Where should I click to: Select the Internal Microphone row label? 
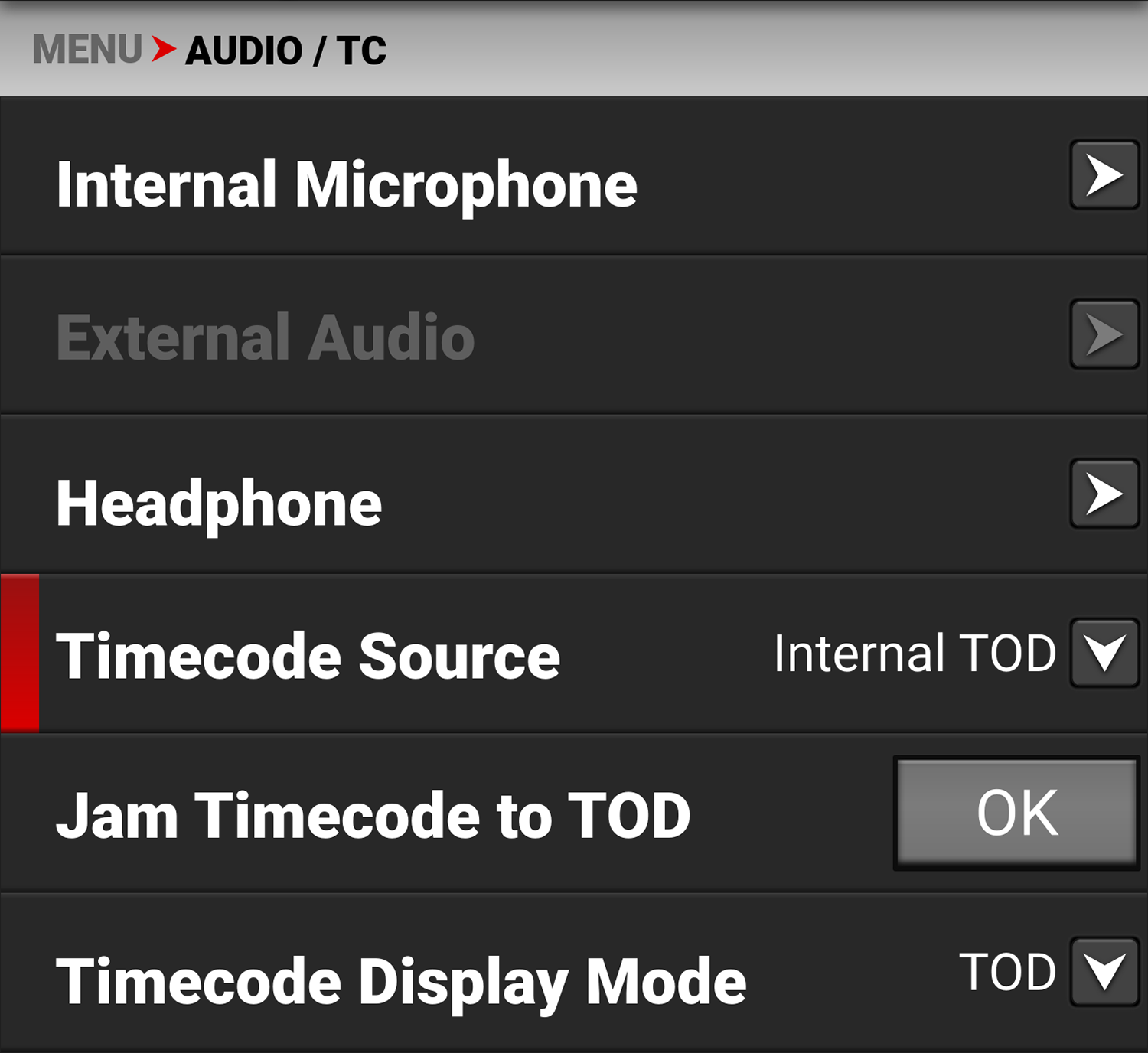tap(347, 184)
